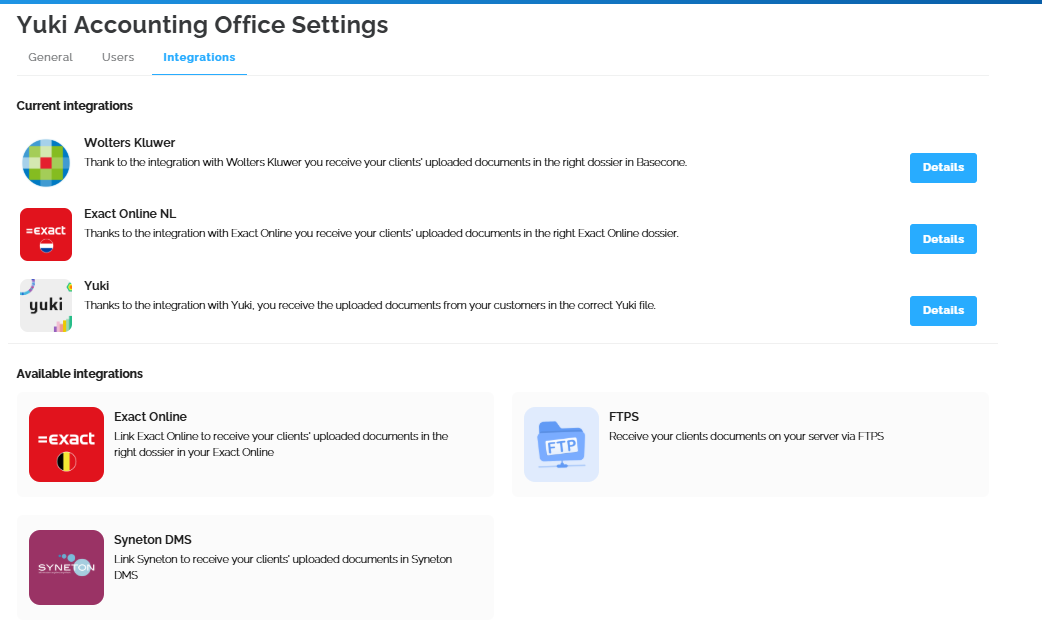Click the Syneton logo icon

pyautogui.click(x=66, y=568)
